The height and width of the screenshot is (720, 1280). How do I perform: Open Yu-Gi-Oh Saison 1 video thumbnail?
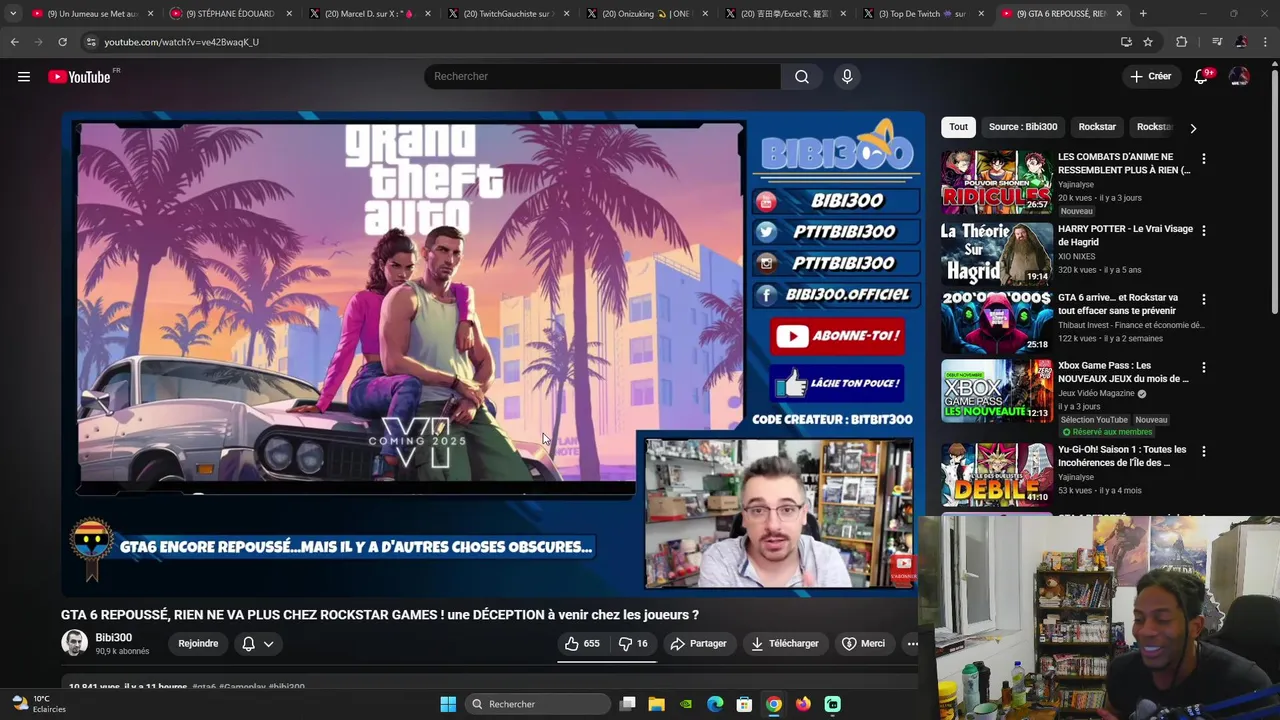click(996, 474)
